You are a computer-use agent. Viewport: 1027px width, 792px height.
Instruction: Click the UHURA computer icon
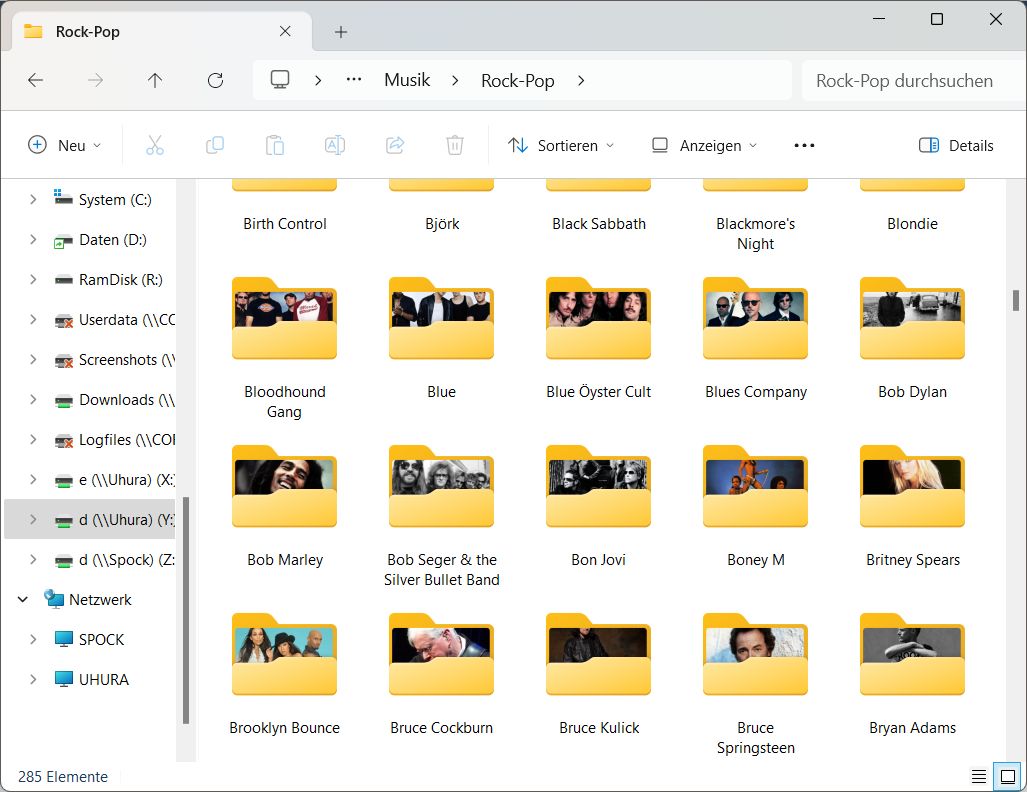[64, 679]
